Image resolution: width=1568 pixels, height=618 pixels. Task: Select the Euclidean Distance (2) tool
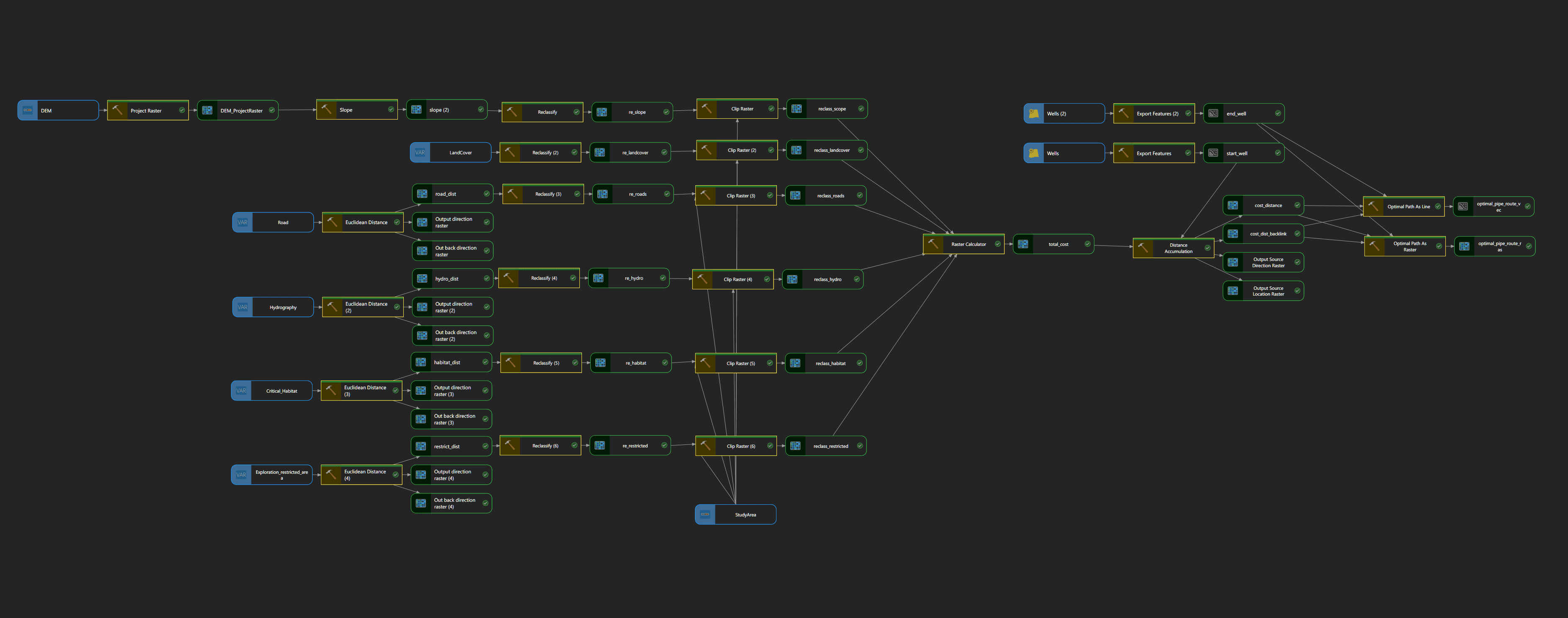[366, 307]
